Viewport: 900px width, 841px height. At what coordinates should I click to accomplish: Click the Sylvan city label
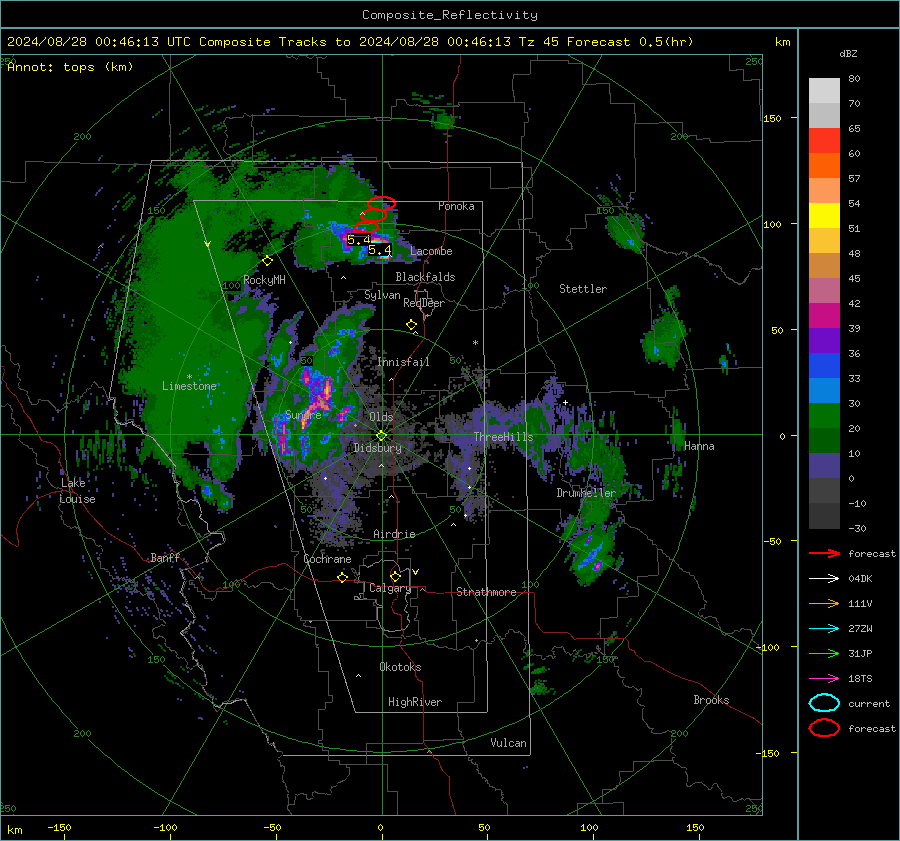click(x=382, y=295)
